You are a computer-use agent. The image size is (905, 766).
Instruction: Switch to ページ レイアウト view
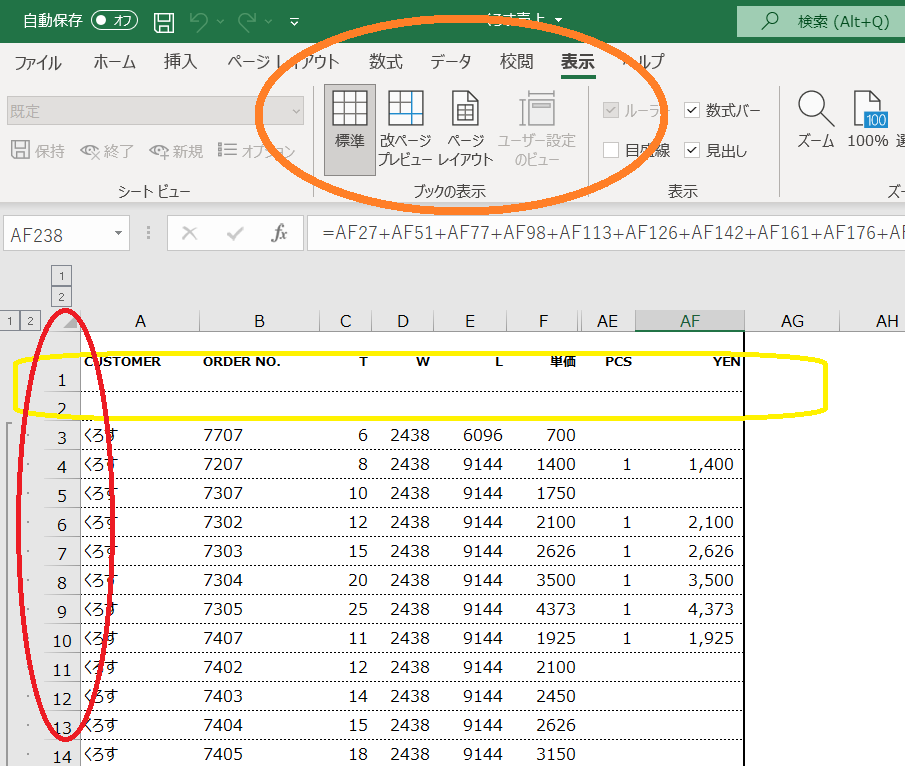point(465,129)
